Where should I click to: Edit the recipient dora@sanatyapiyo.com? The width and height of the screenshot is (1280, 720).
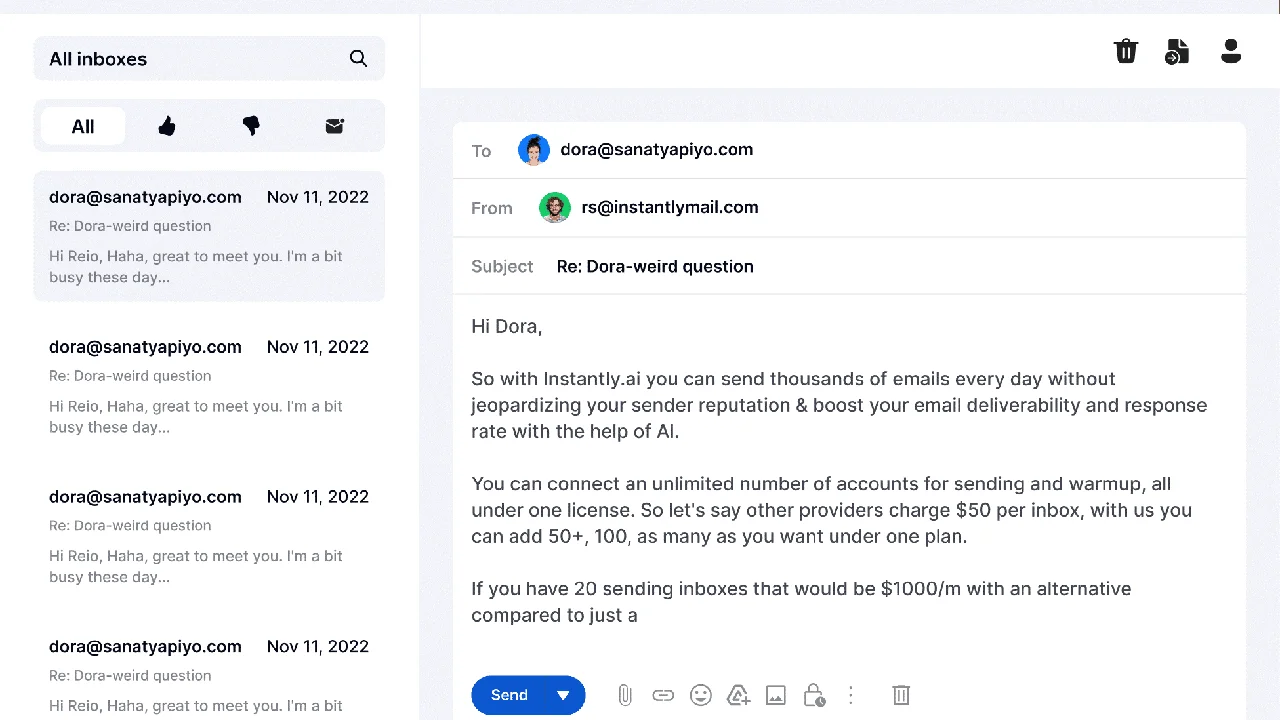pos(656,150)
